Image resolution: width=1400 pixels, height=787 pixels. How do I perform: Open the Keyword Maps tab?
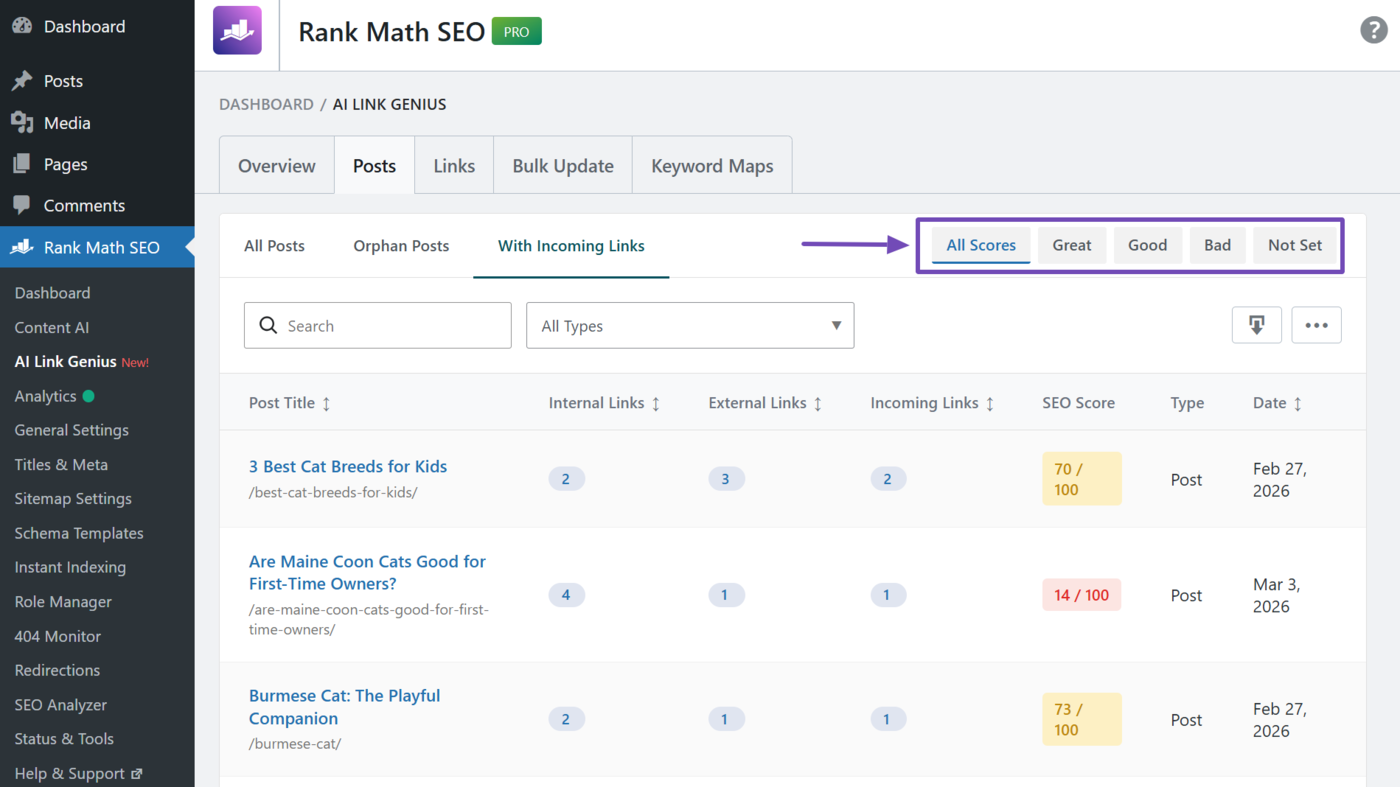click(712, 166)
